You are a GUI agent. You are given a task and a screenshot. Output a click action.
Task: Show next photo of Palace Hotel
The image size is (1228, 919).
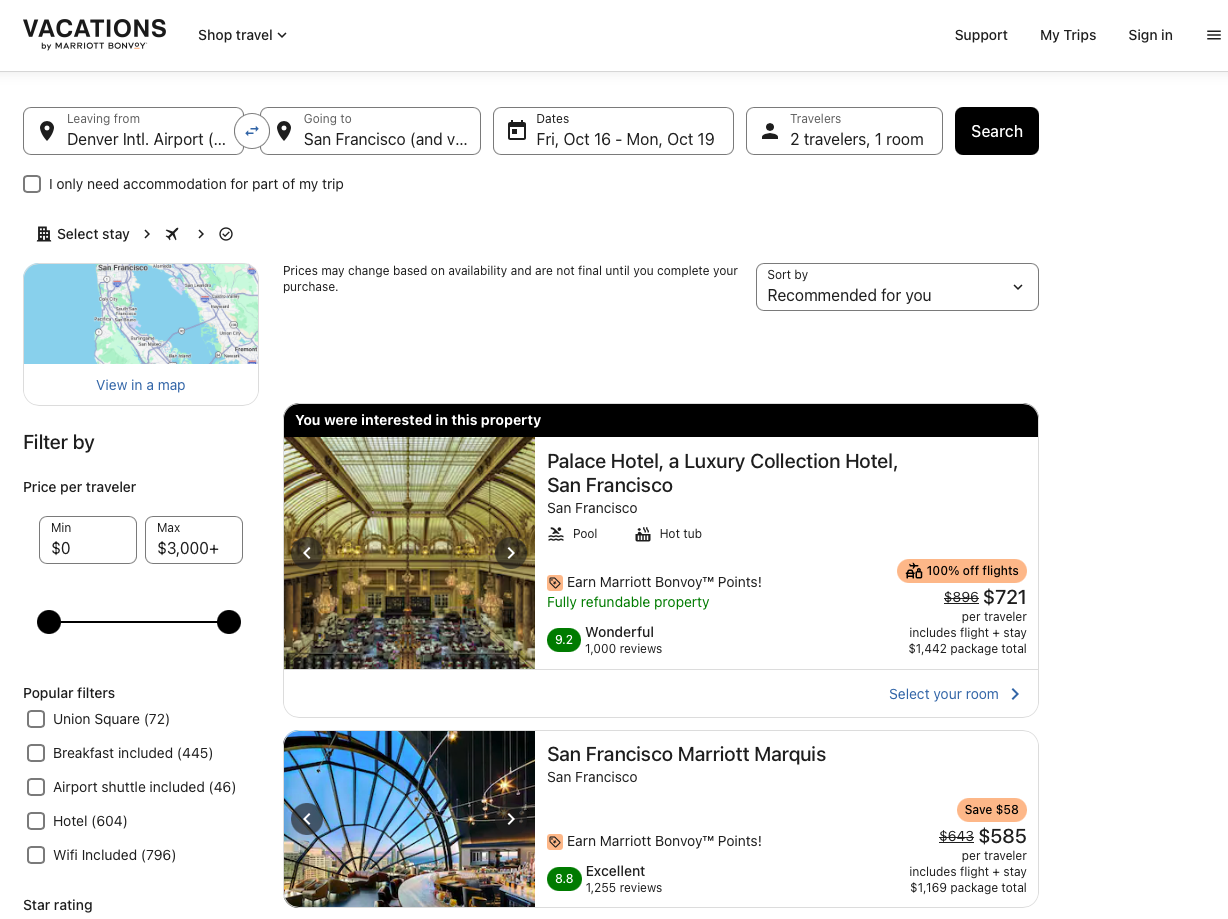[x=511, y=552]
